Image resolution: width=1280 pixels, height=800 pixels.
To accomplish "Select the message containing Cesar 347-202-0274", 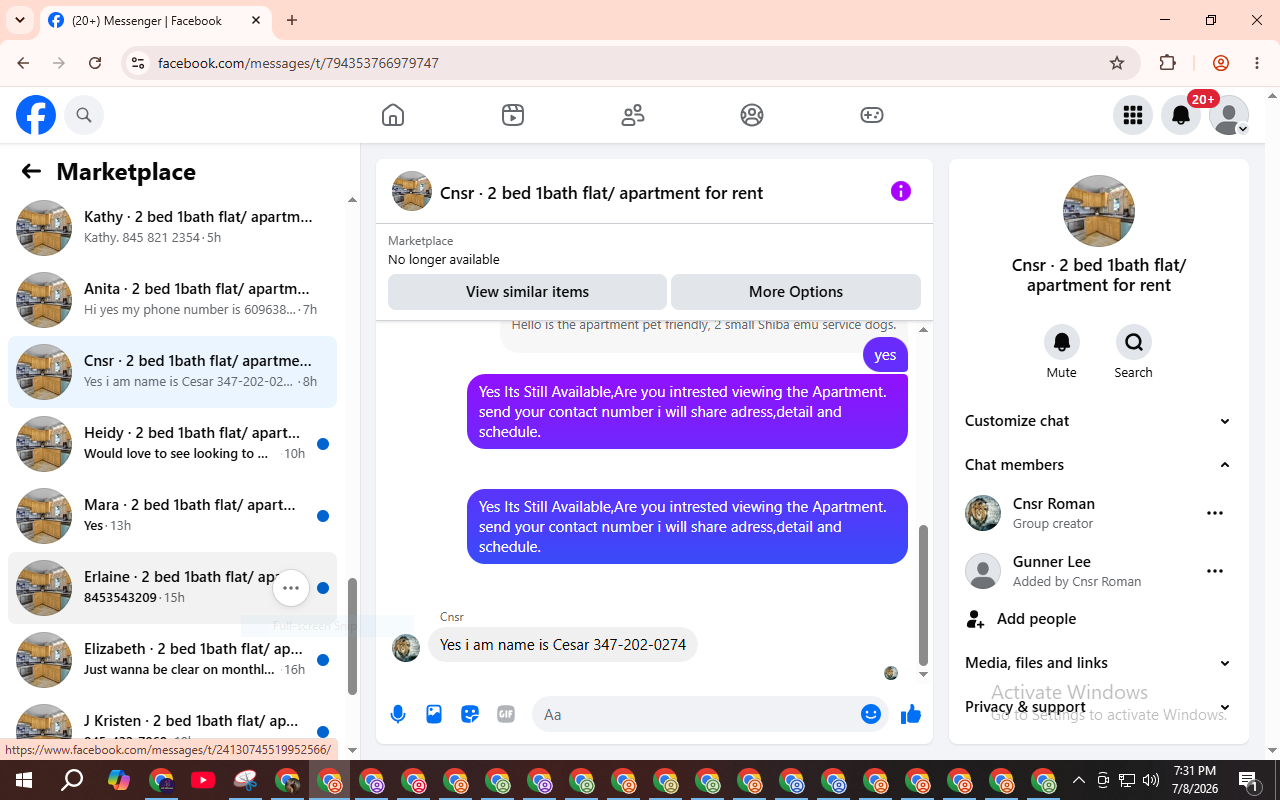I will pyautogui.click(x=563, y=645).
